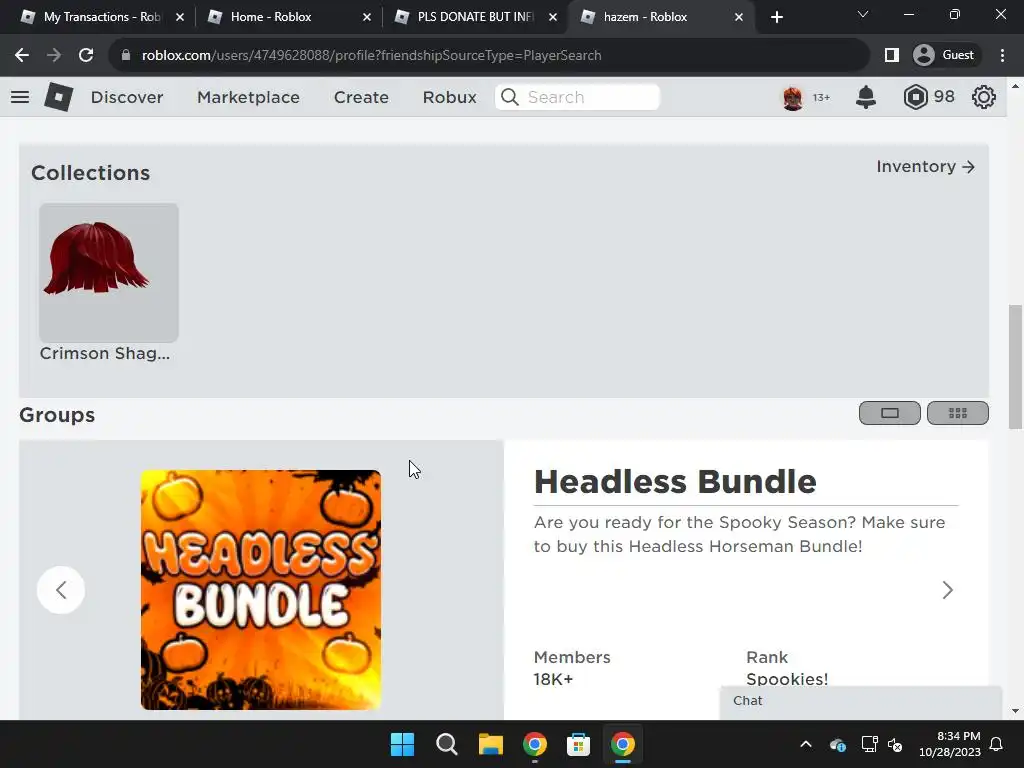The width and height of the screenshot is (1024, 768).
Task: Show next group with right chevron
Action: click(x=948, y=590)
